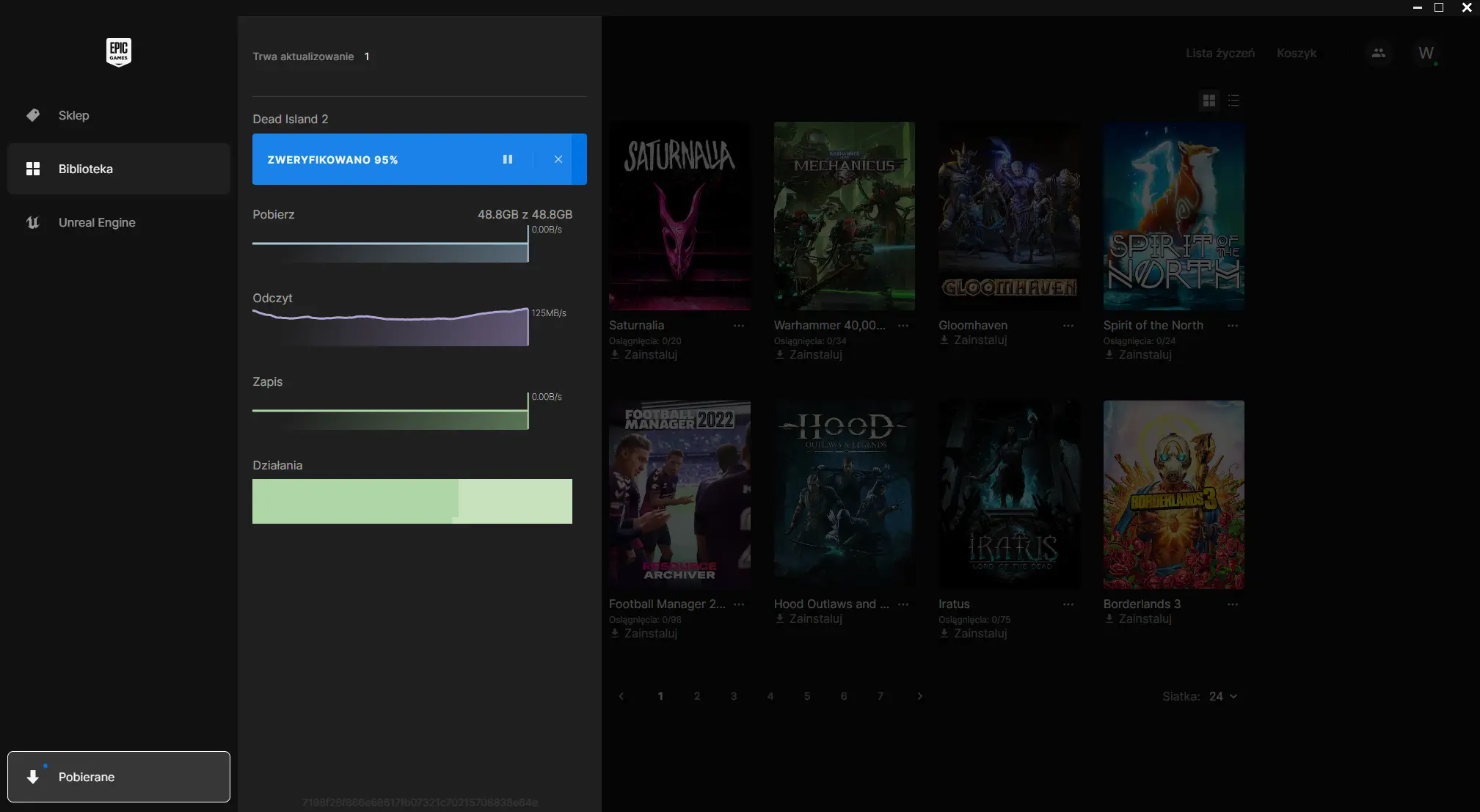The height and width of the screenshot is (812, 1480).
Task: Click the Borderlands 3 title text
Action: pos(1142,604)
